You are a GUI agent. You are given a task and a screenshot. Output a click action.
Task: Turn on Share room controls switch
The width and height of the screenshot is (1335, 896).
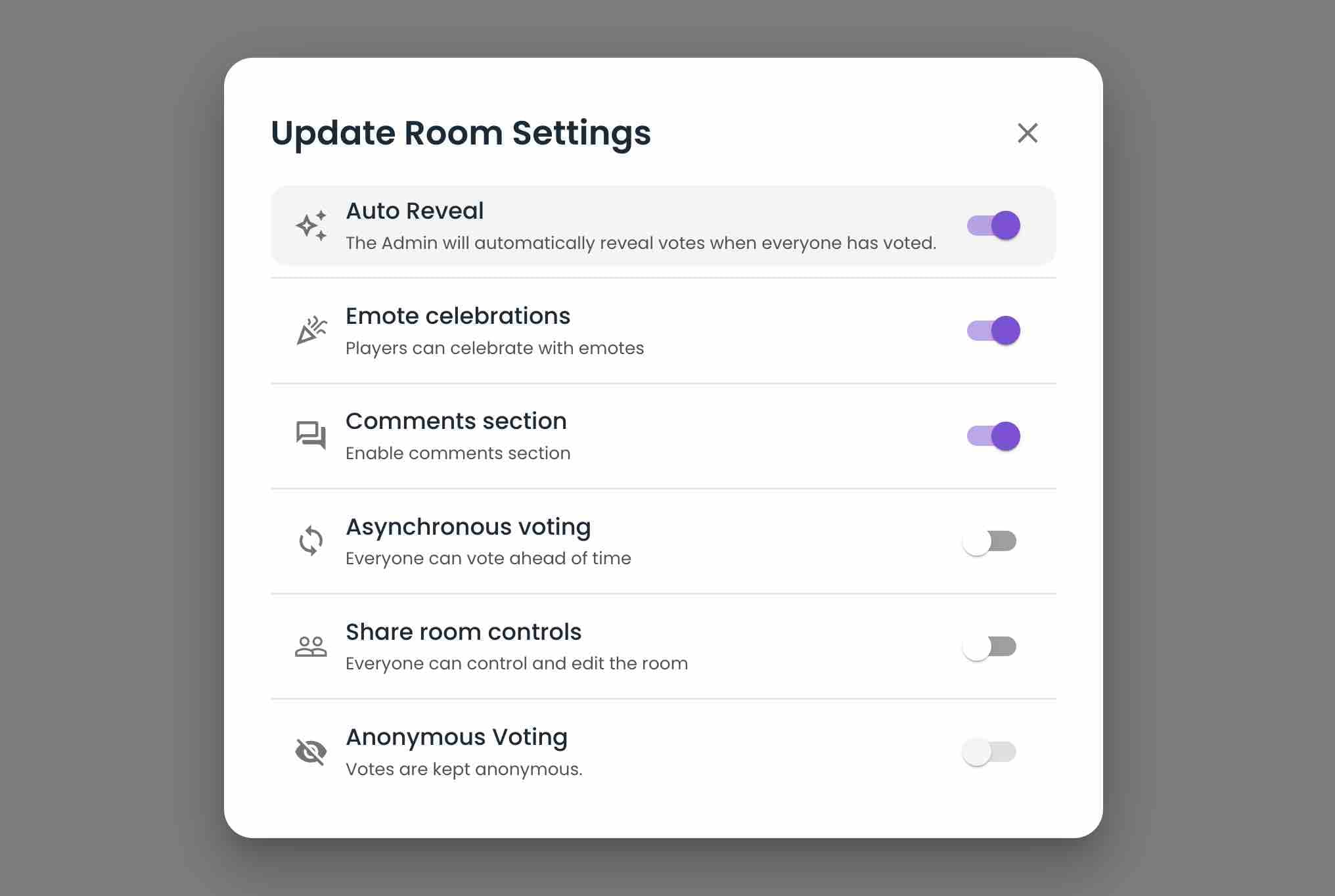[989, 646]
